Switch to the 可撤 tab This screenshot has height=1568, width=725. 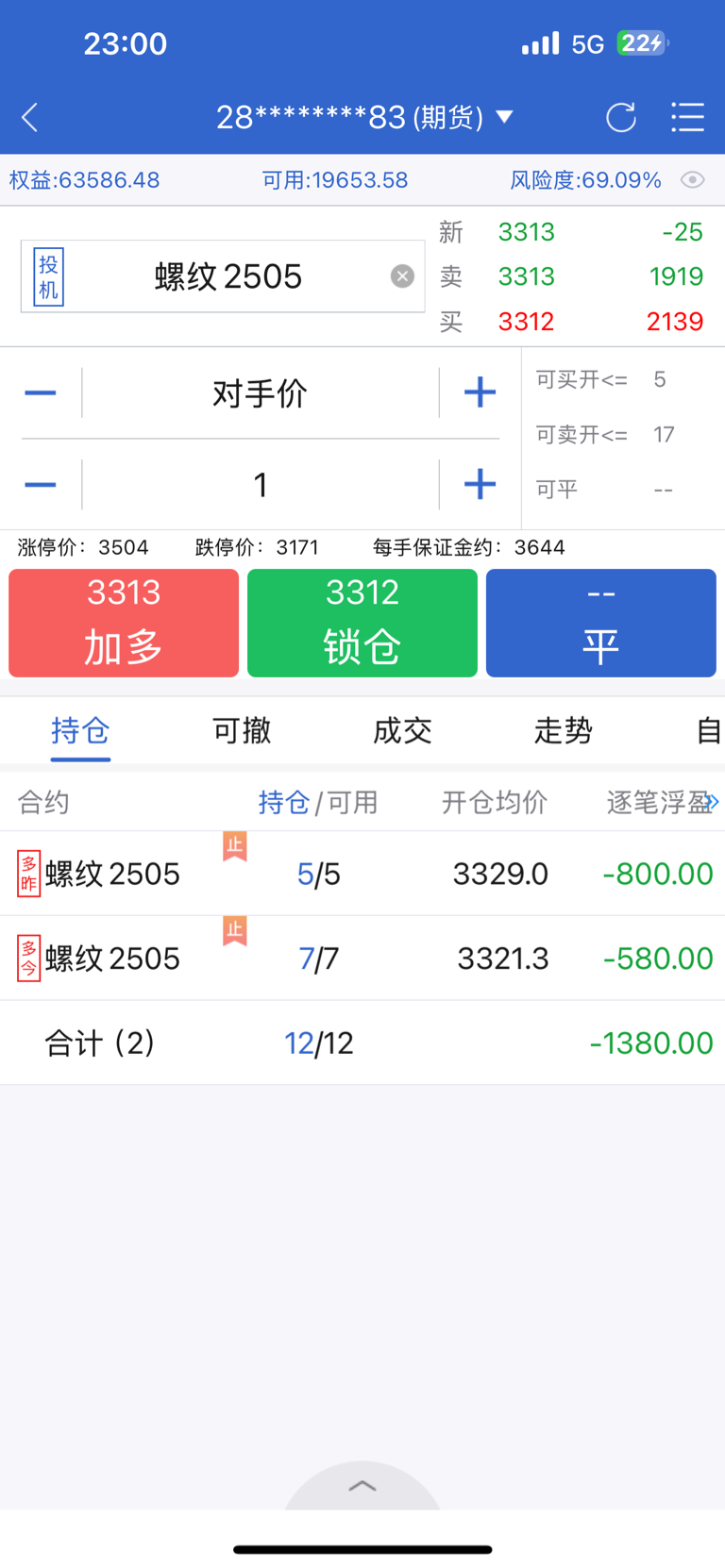click(x=242, y=730)
